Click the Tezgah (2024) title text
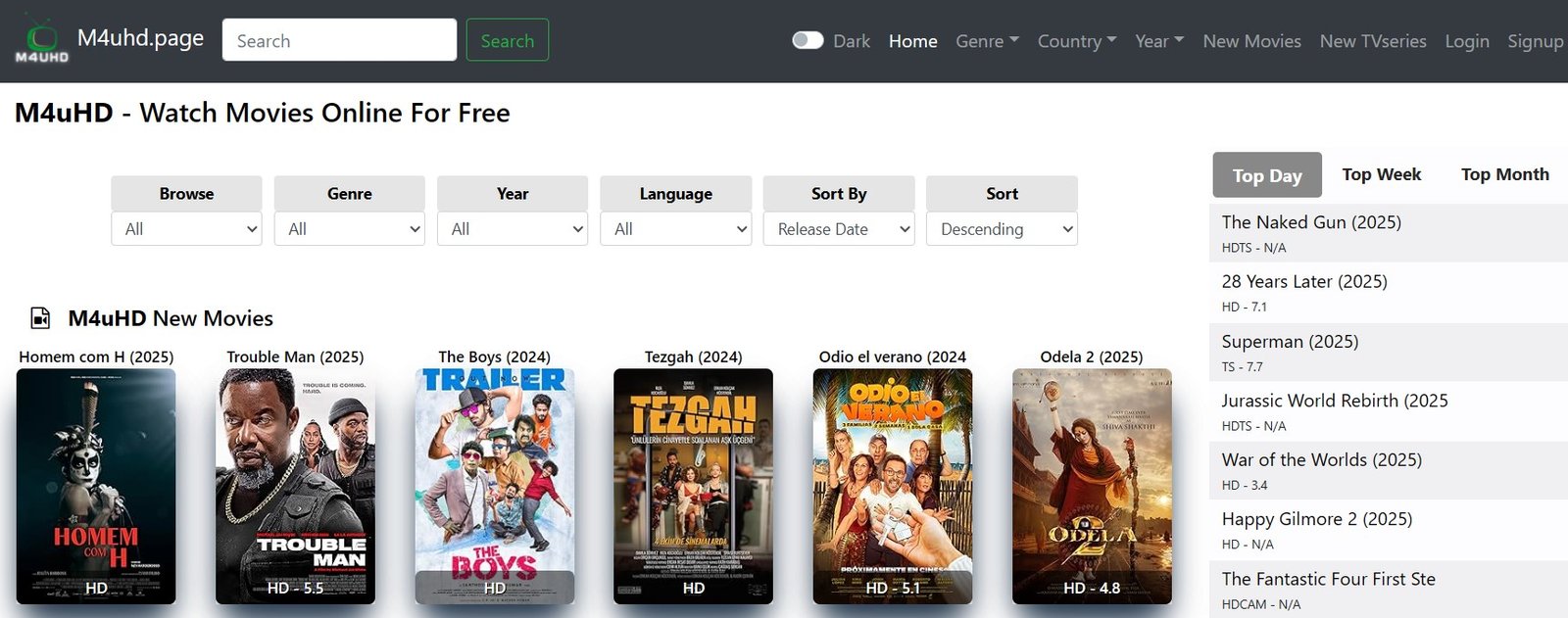Screen dimensions: 1568x618 [693, 357]
